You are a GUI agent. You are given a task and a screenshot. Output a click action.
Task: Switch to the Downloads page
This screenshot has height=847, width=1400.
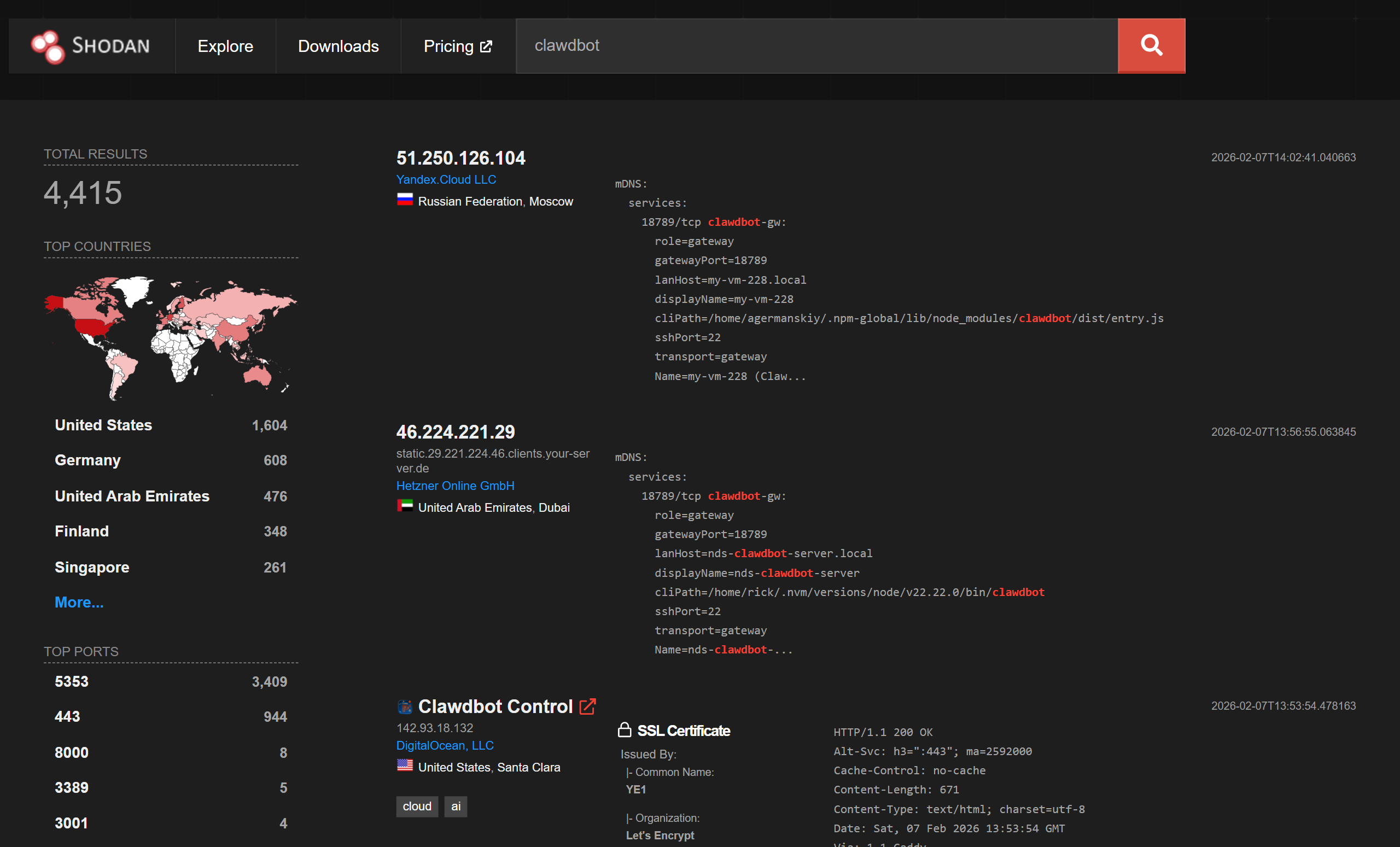point(338,46)
